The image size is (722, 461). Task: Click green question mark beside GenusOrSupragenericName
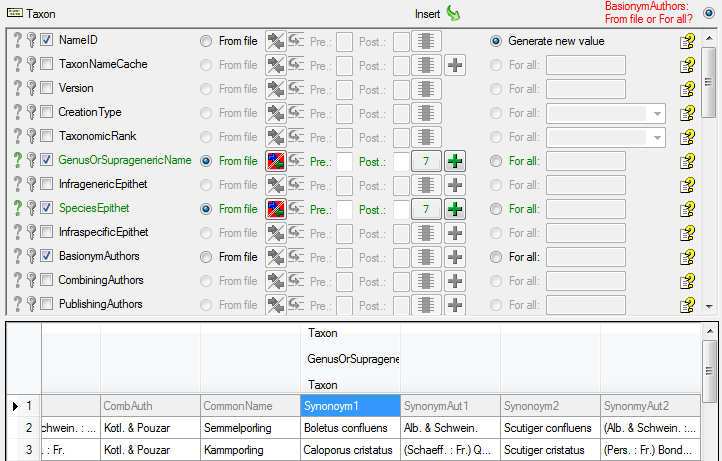16,160
